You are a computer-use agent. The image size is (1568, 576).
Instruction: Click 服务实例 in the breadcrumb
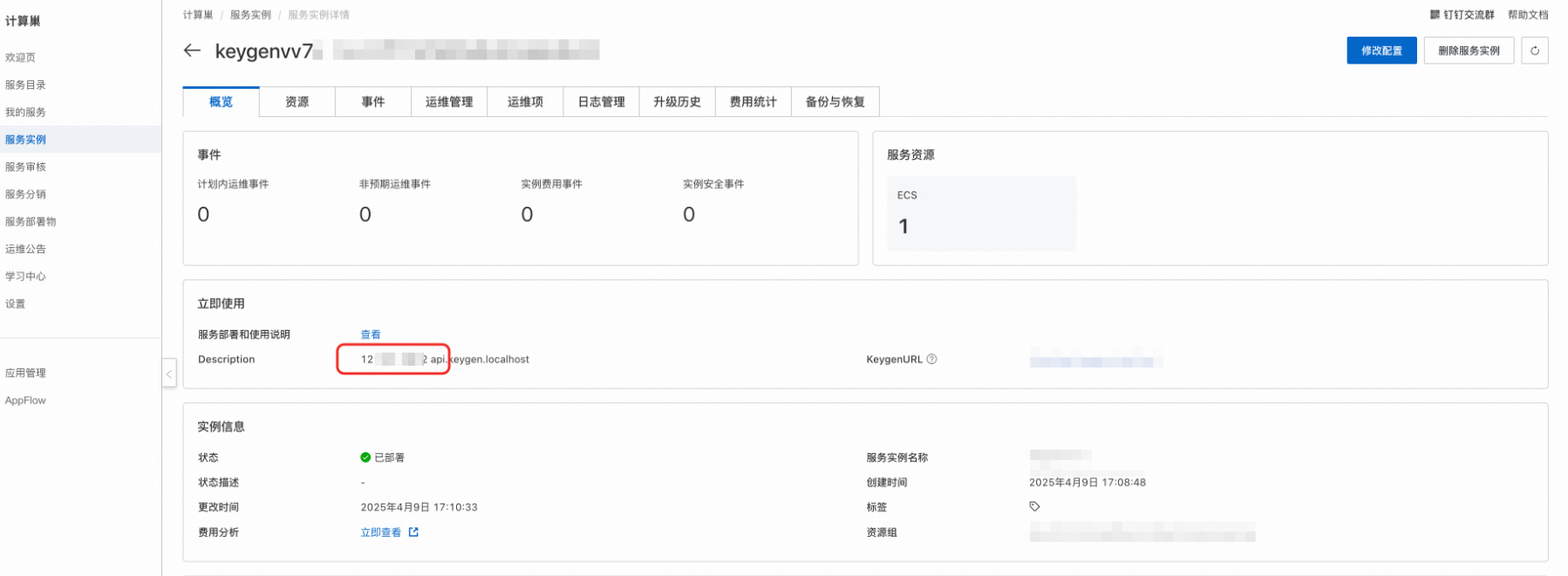click(250, 15)
